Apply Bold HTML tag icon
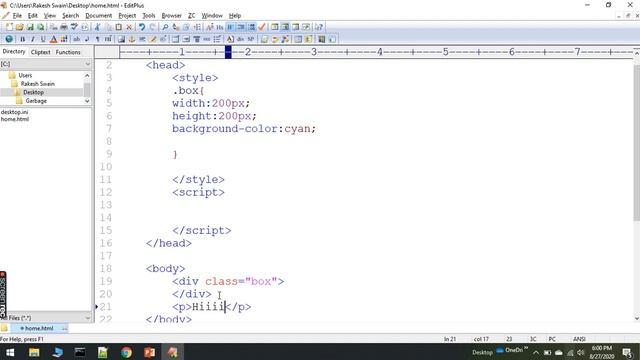This screenshot has height=360, width=640. tap(22, 39)
